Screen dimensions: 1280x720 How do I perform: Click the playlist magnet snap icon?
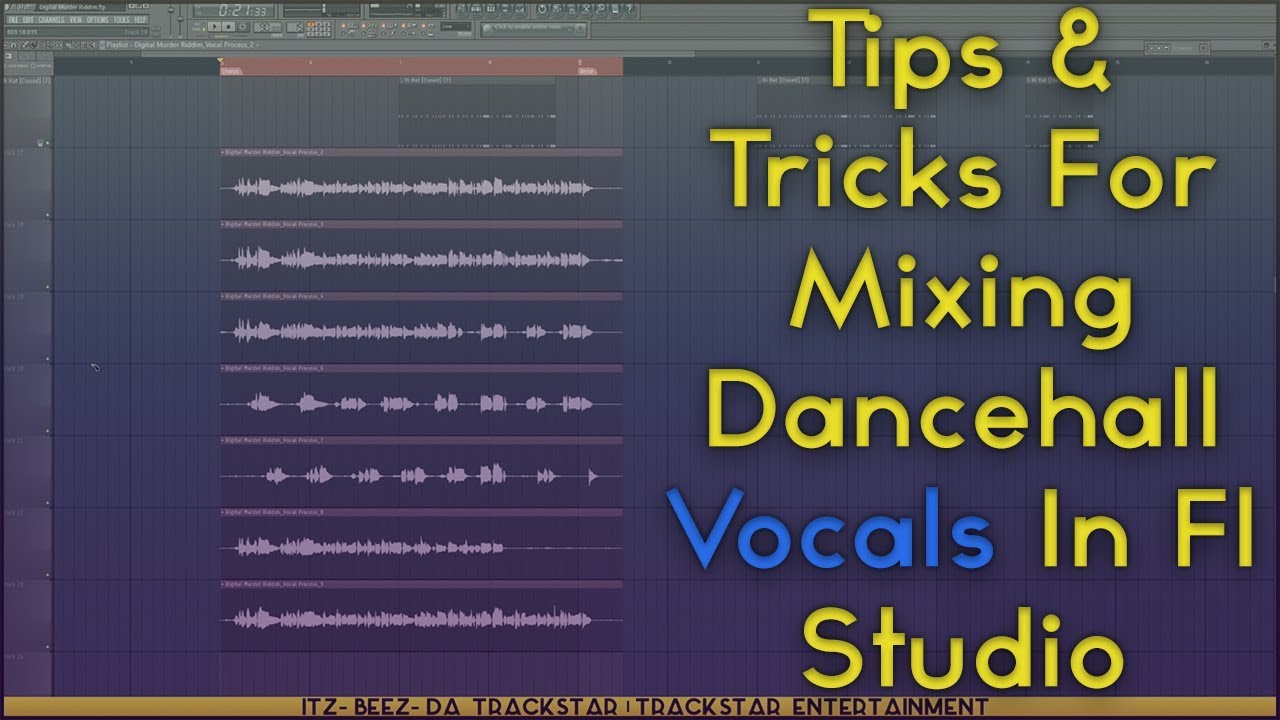[13, 45]
